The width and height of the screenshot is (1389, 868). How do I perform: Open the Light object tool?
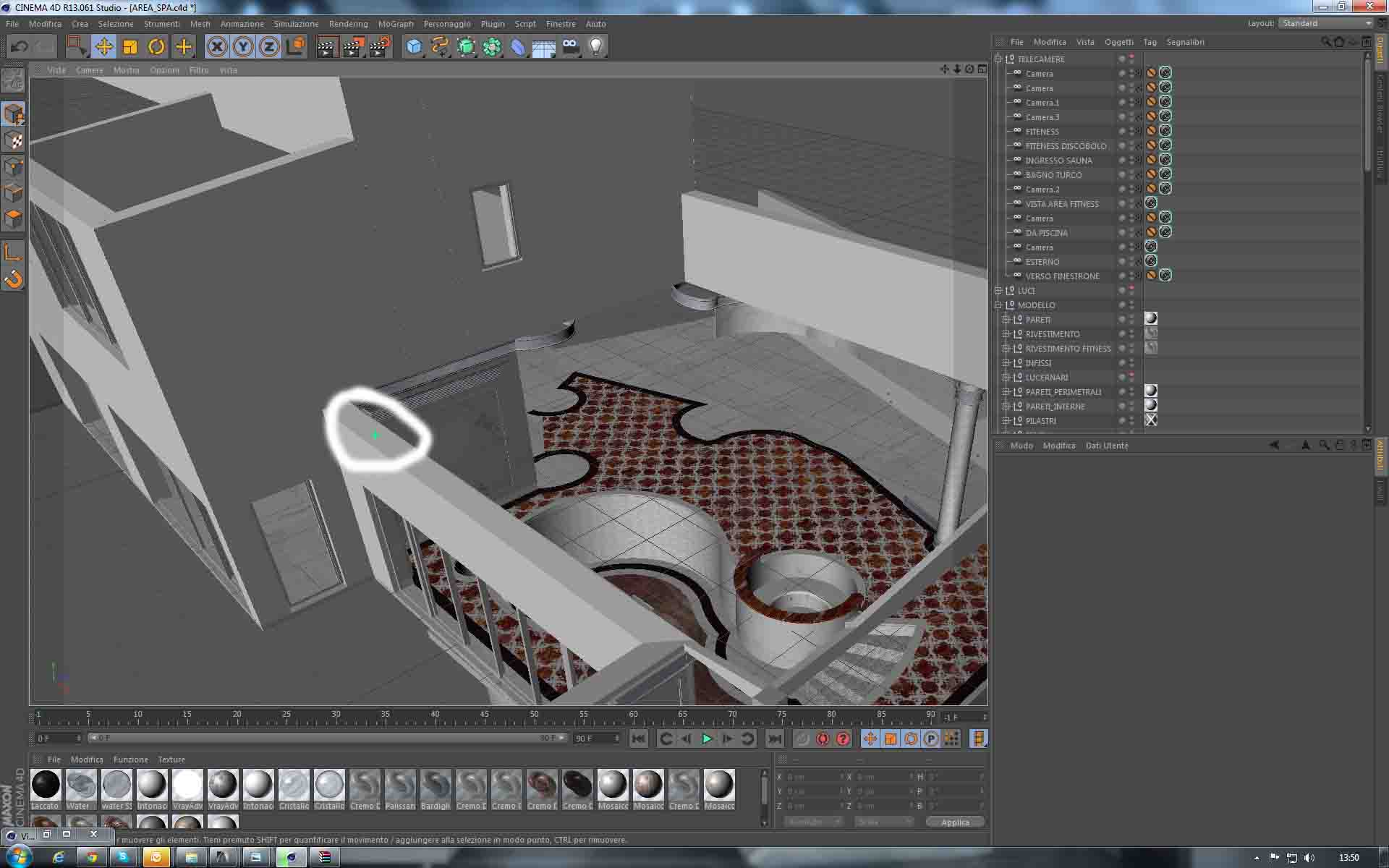[596, 47]
